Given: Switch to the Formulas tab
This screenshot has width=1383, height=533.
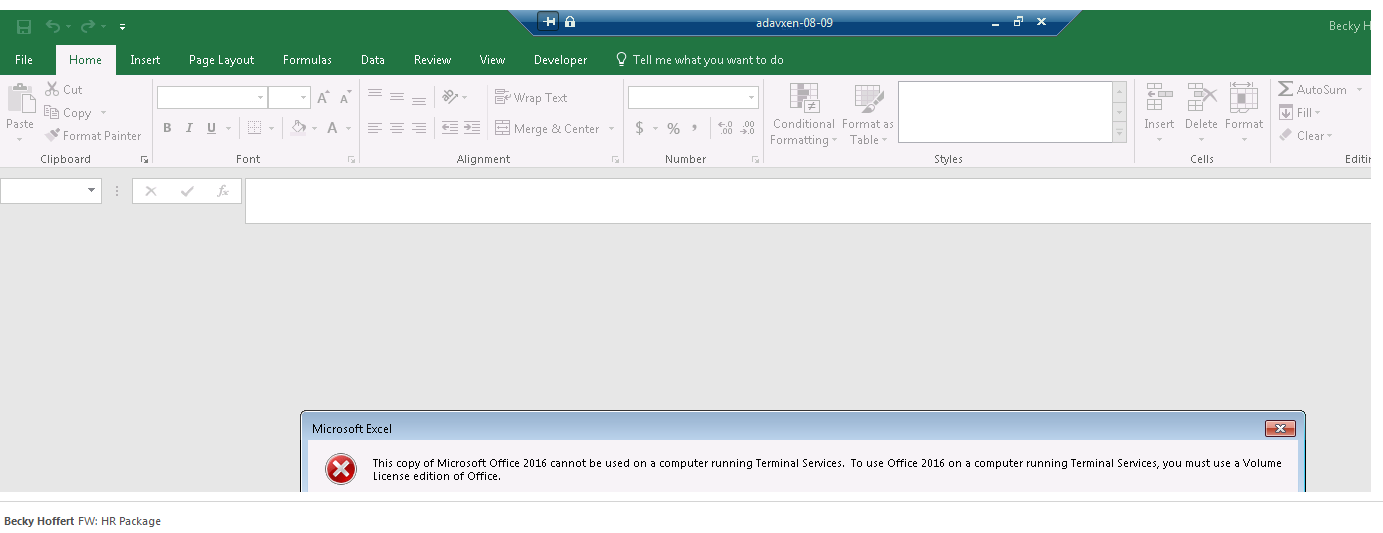Looking at the screenshot, I should click(307, 60).
